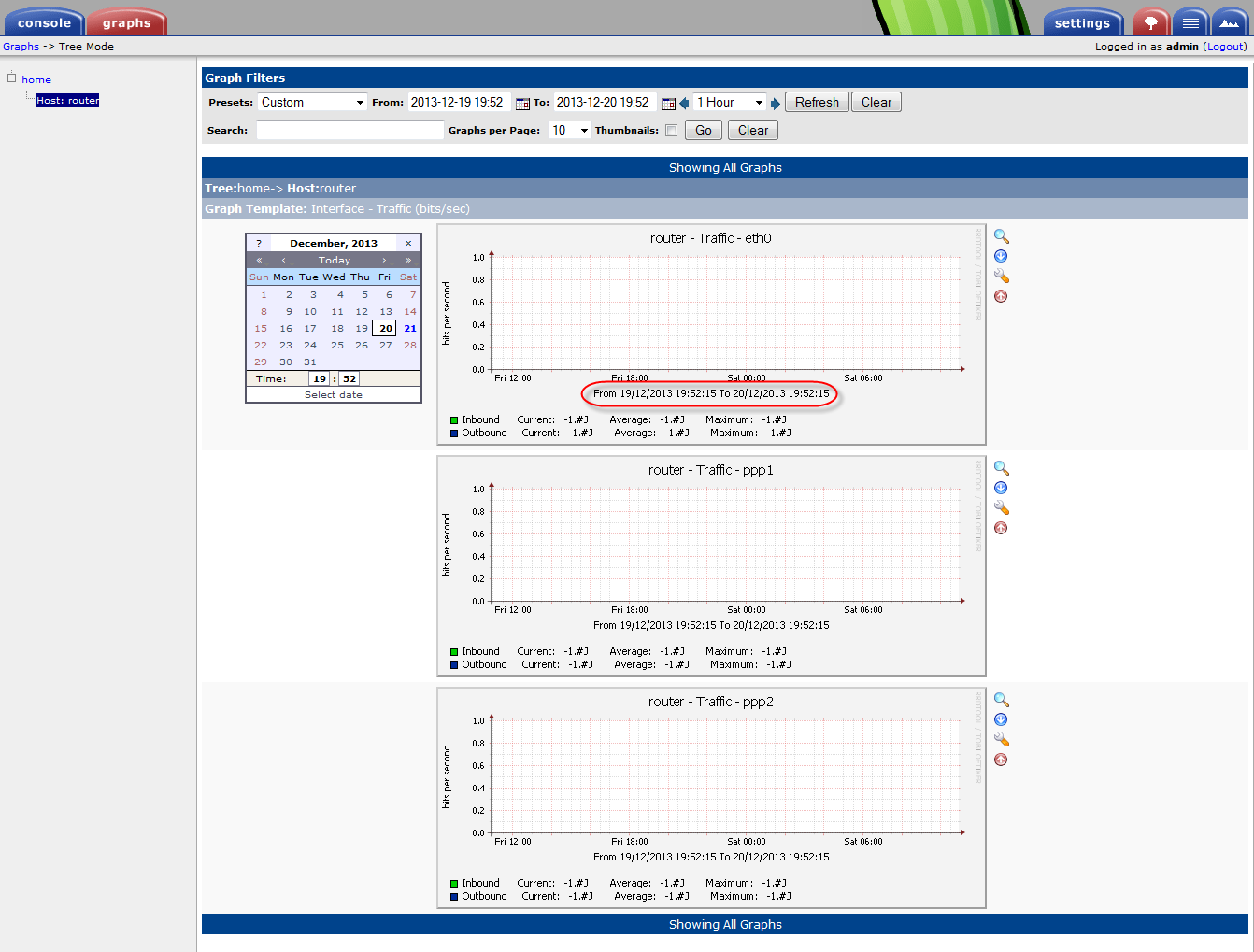This screenshot has height=952, width=1254.
Task: Open eth0 graph properties wrench icon
Action: coord(1001,277)
